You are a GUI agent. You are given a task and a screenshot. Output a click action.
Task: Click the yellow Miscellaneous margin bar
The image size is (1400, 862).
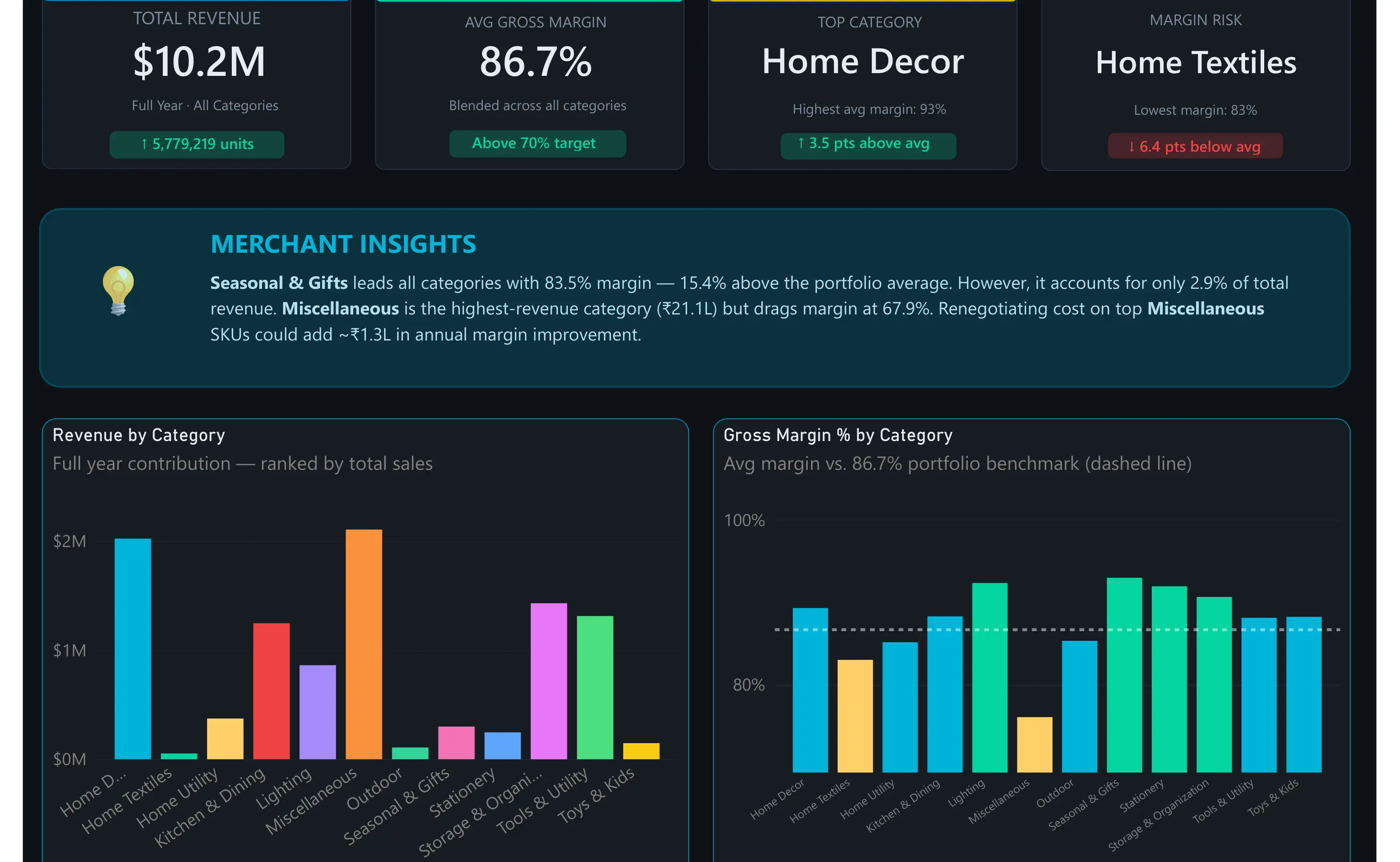coord(1035,745)
